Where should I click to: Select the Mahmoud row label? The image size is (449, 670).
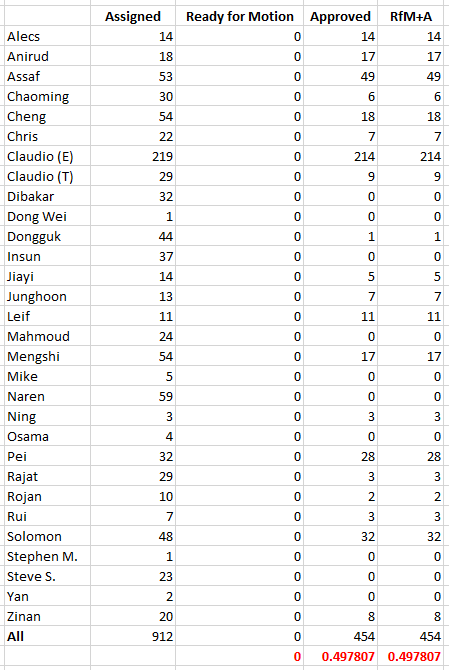tap(47, 336)
